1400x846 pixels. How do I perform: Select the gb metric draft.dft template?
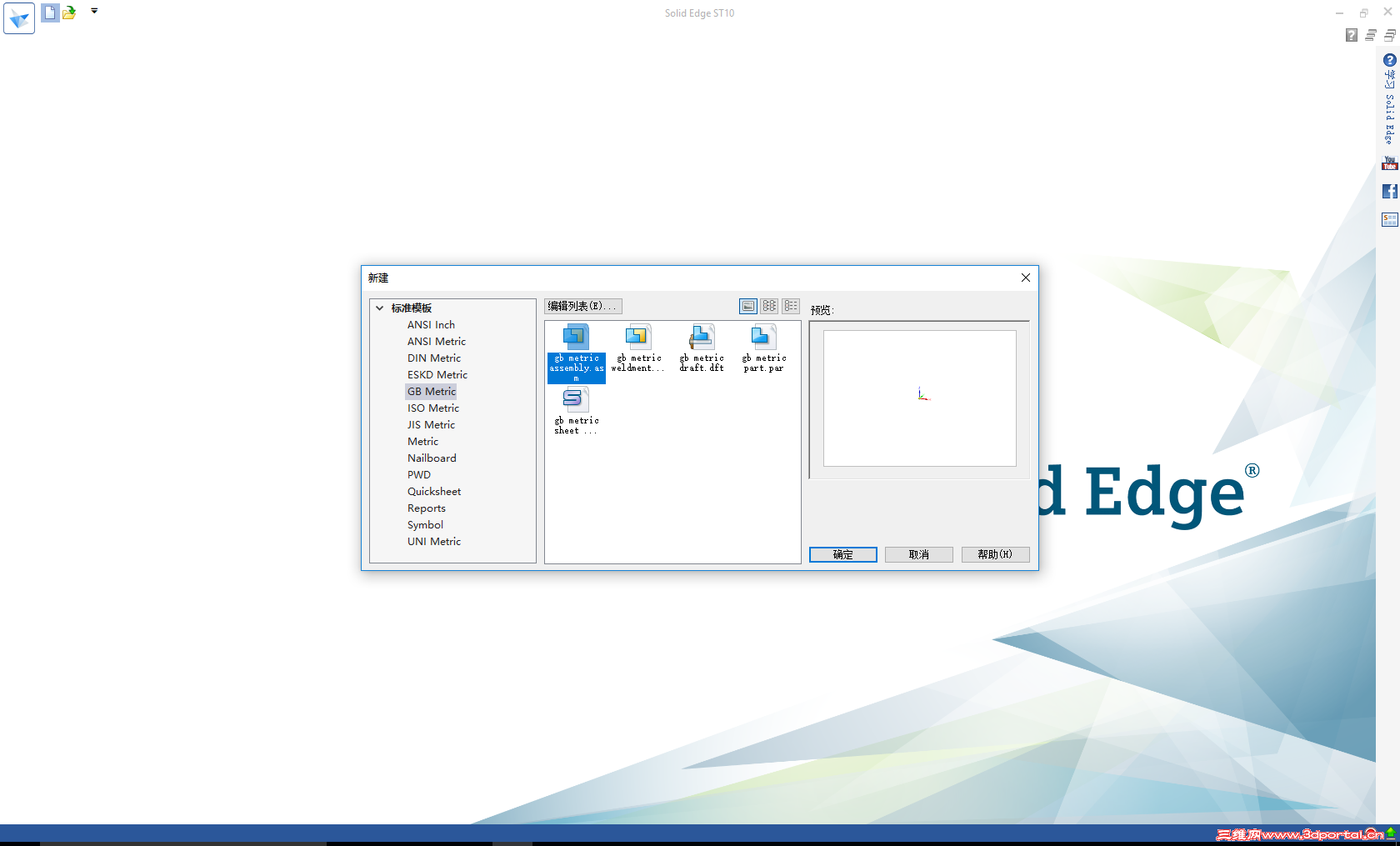[702, 348]
